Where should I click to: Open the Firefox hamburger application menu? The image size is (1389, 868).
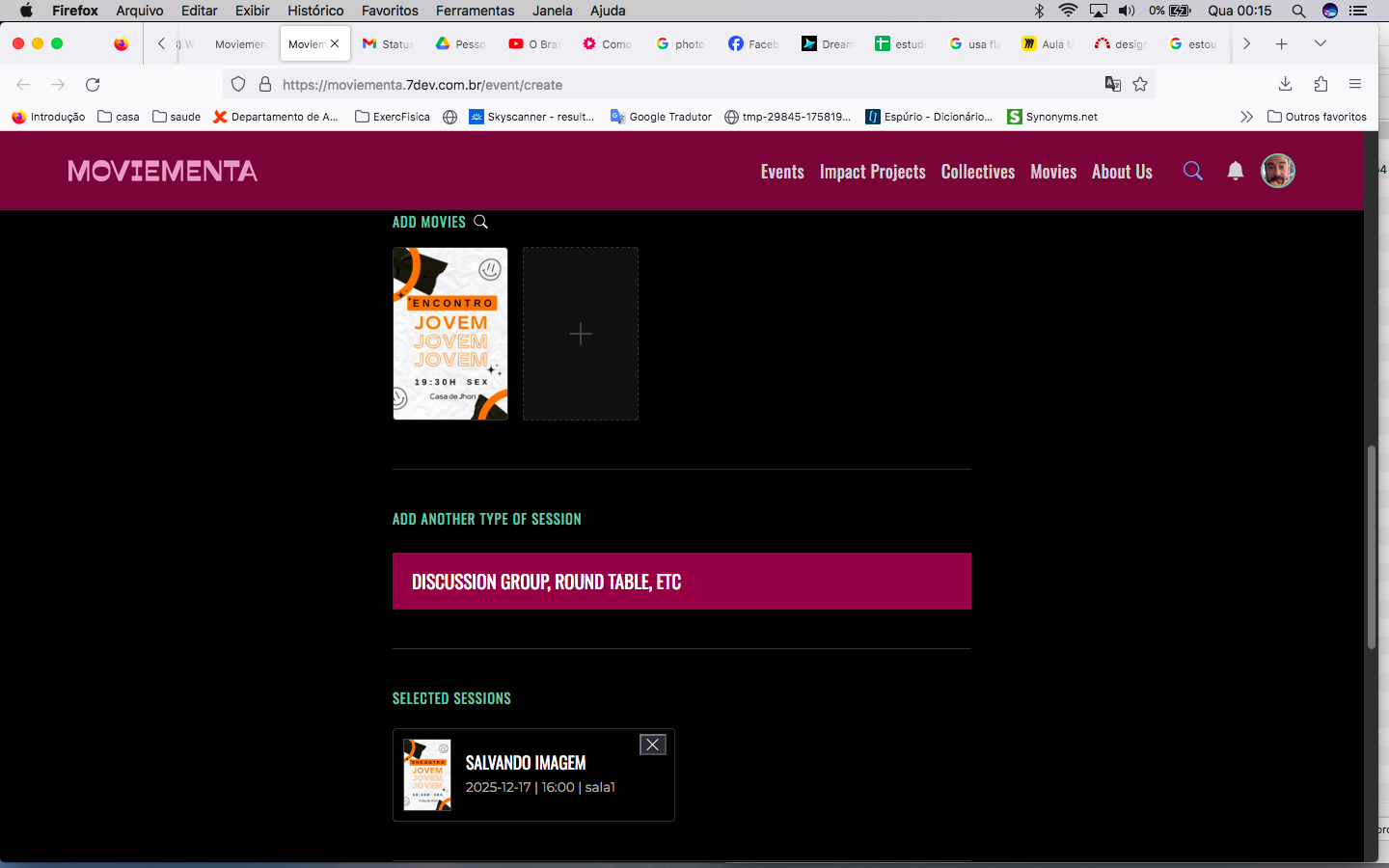pyautogui.click(x=1355, y=85)
